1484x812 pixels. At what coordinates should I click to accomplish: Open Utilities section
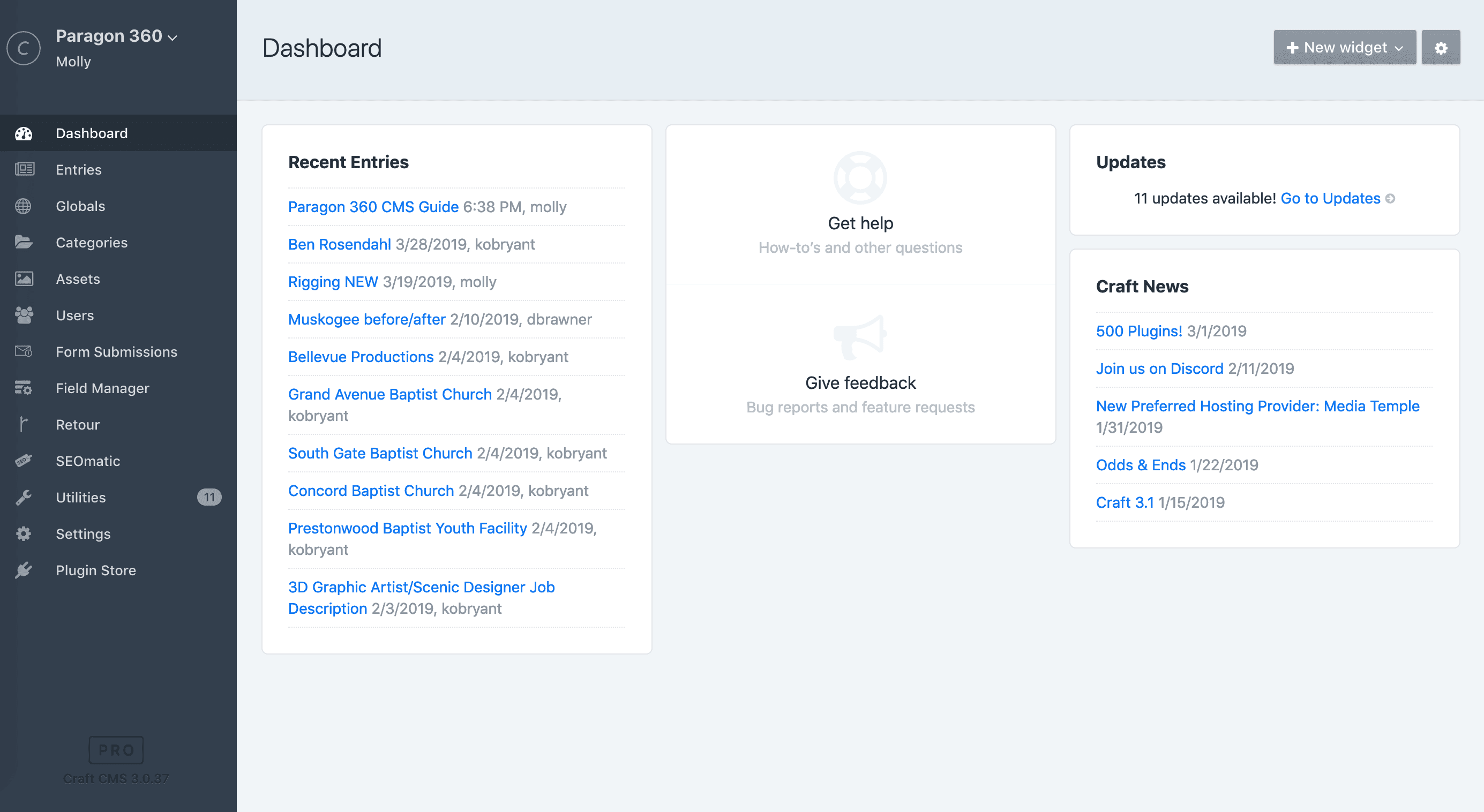tap(118, 497)
